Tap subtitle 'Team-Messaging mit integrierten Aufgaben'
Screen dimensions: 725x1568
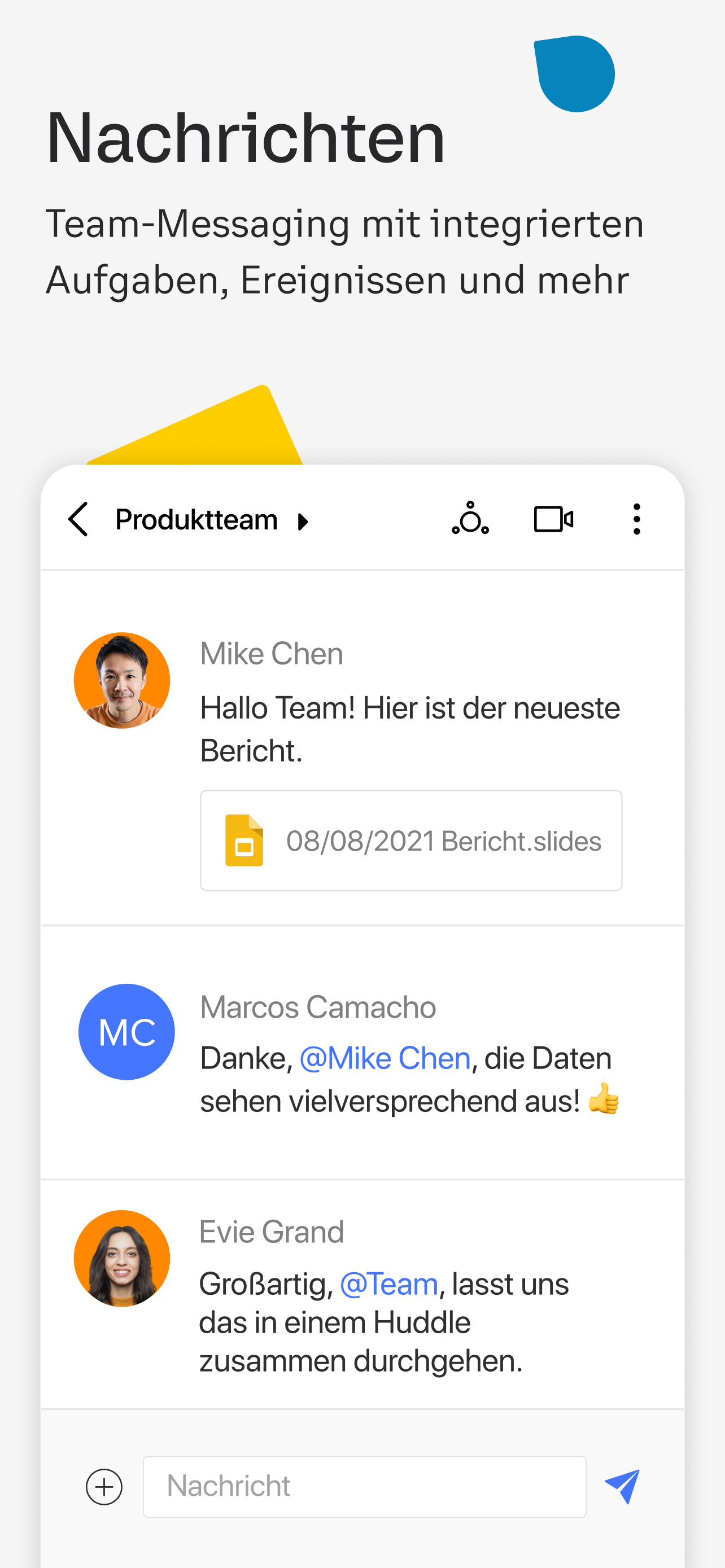(344, 251)
